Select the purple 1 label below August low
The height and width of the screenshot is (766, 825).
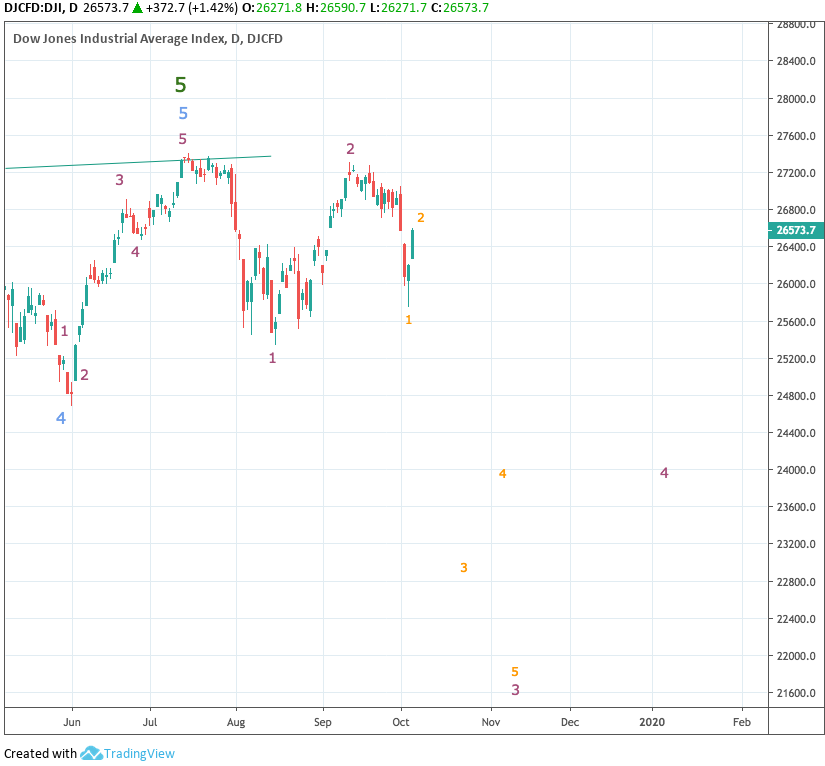pos(273,358)
